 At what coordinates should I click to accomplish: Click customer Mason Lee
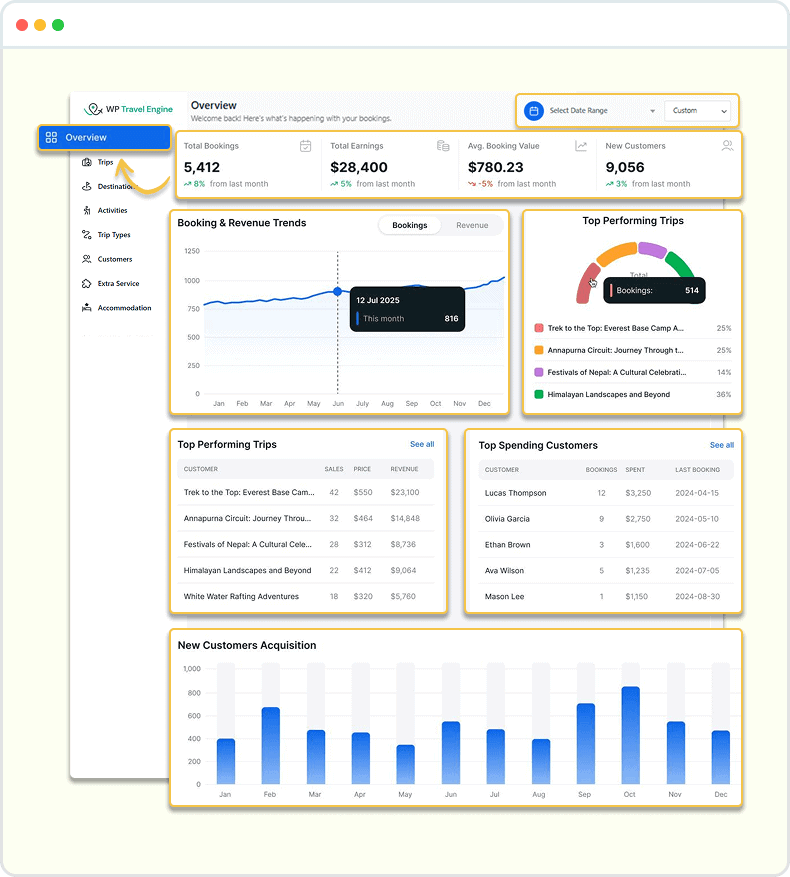click(504, 597)
